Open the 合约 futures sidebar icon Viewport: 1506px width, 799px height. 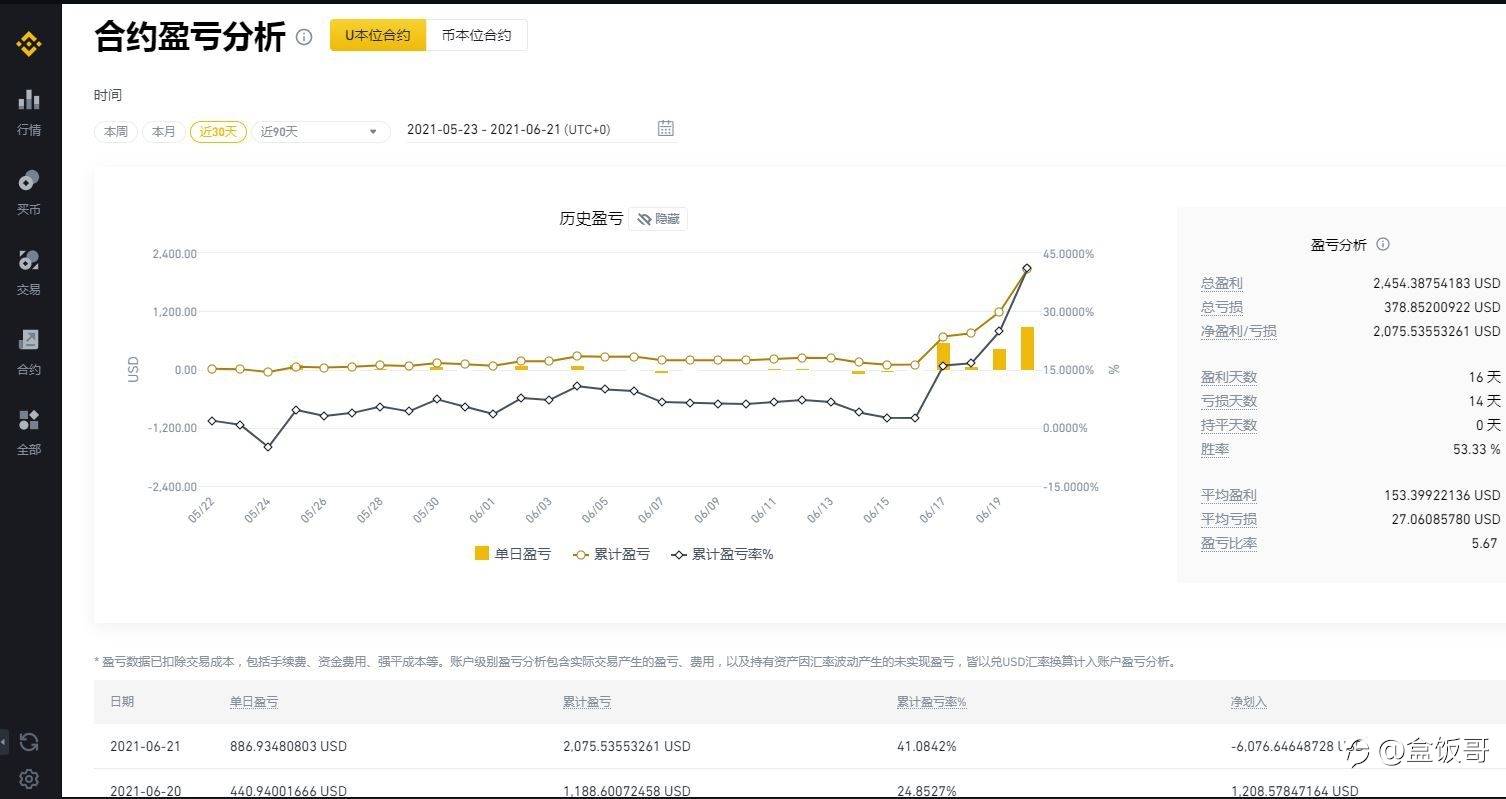(x=29, y=350)
